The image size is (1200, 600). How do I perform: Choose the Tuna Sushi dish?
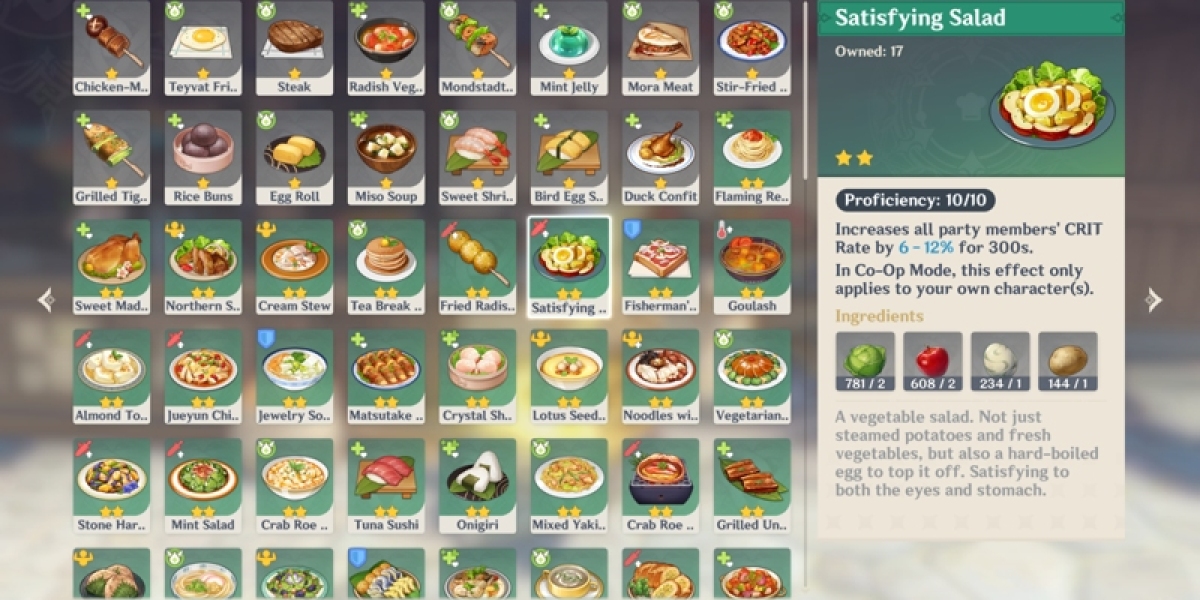[x=386, y=486]
